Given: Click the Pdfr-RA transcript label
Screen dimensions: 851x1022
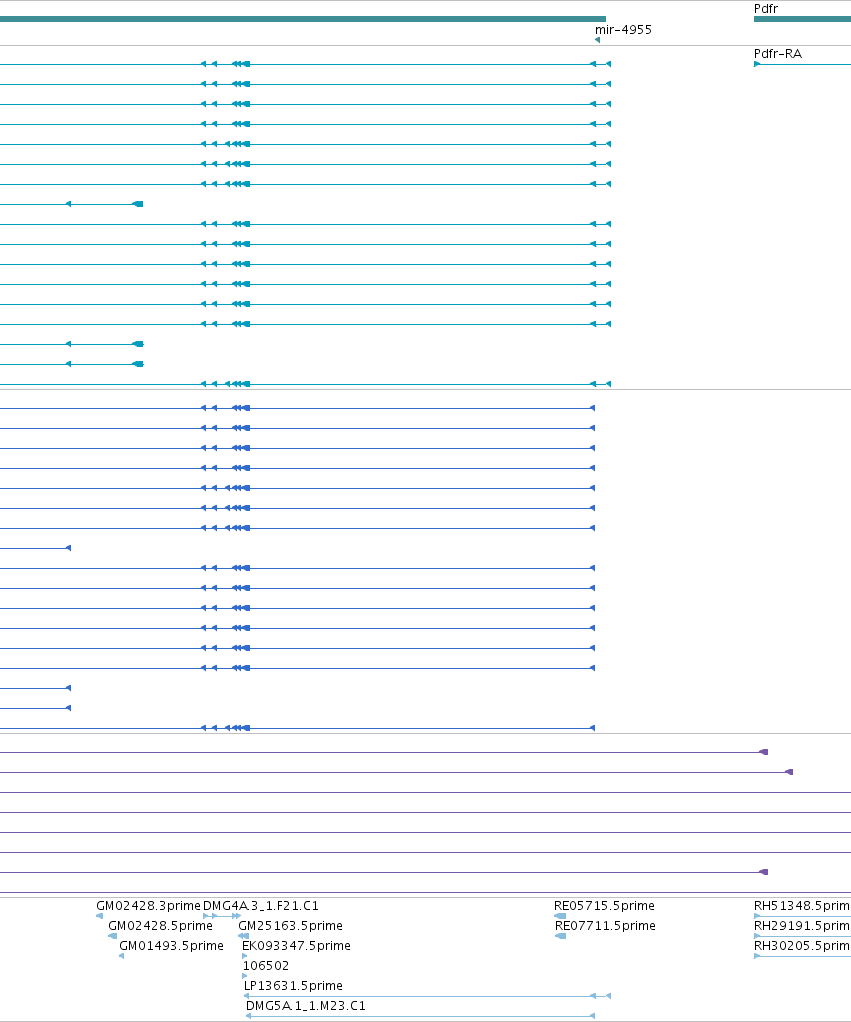Looking at the screenshot, I should pyautogui.click(x=777, y=53).
